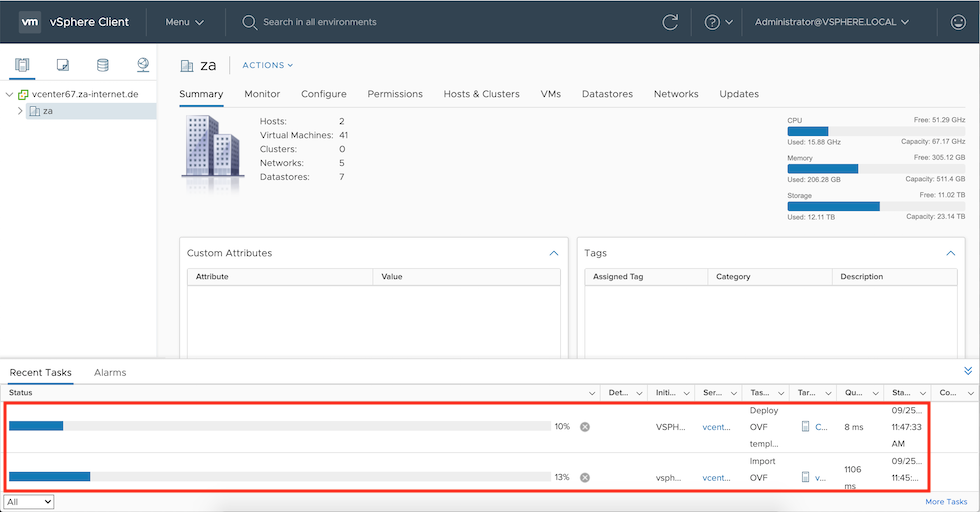
Task: Click the Storage usage bar
Action: (876, 206)
